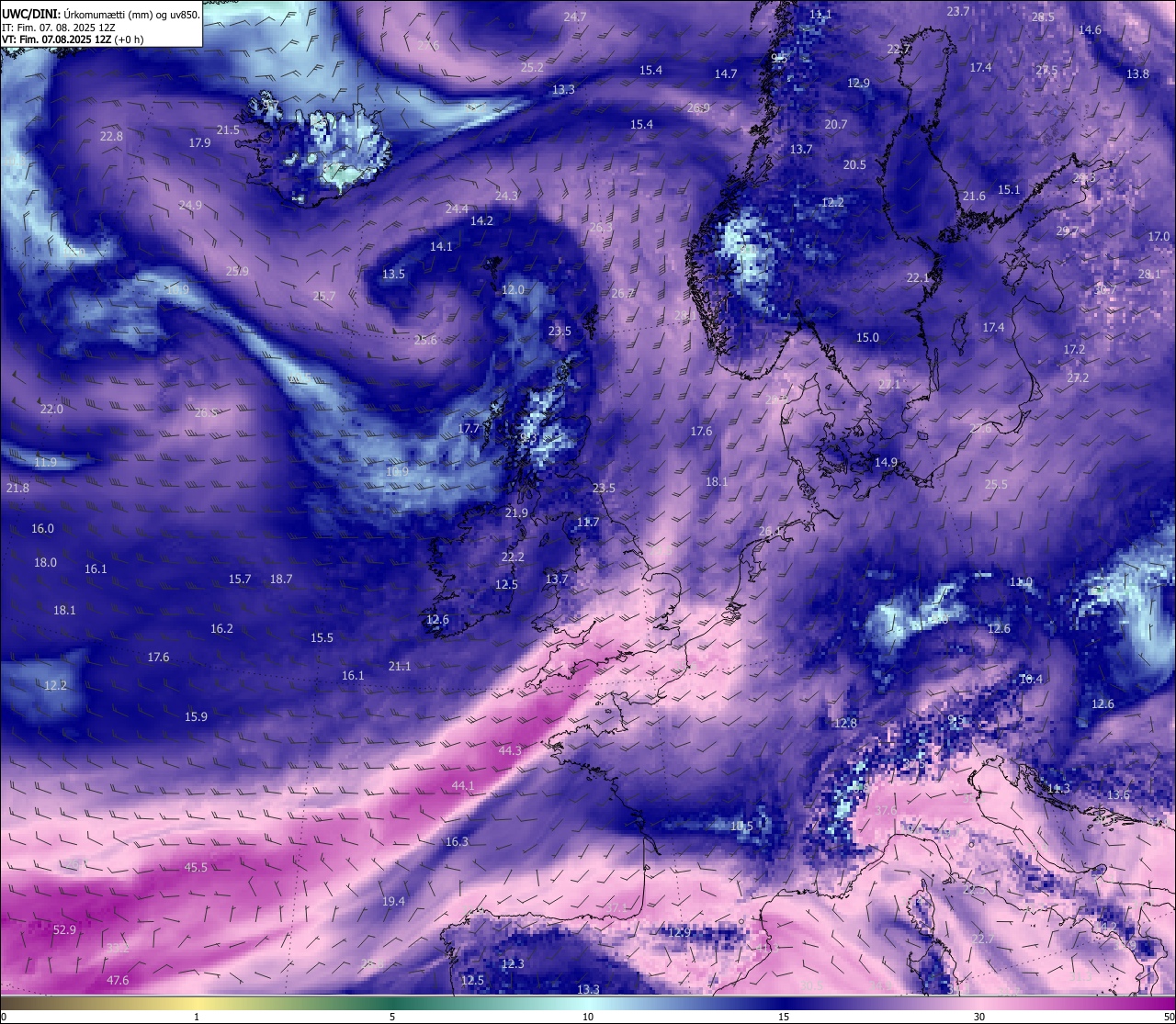Image resolution: width=1176 pixels, height=1024 pixels.
Task: Select the map value 21.9
Action: point(516,512)
